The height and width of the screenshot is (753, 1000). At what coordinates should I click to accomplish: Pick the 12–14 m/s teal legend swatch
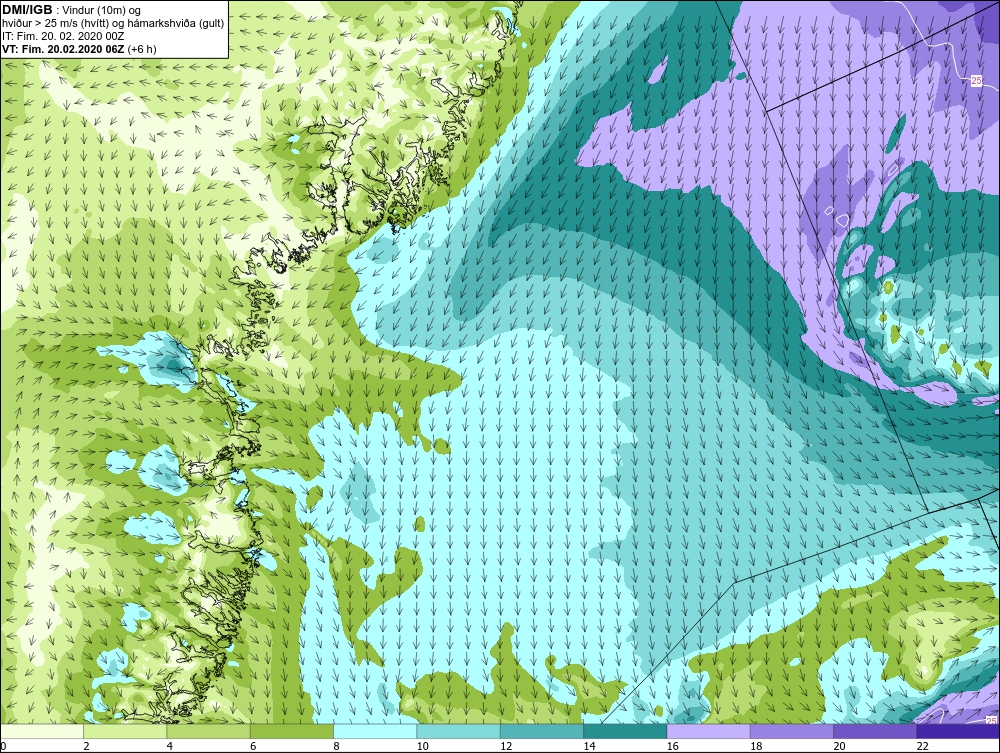tap(541, 731)
